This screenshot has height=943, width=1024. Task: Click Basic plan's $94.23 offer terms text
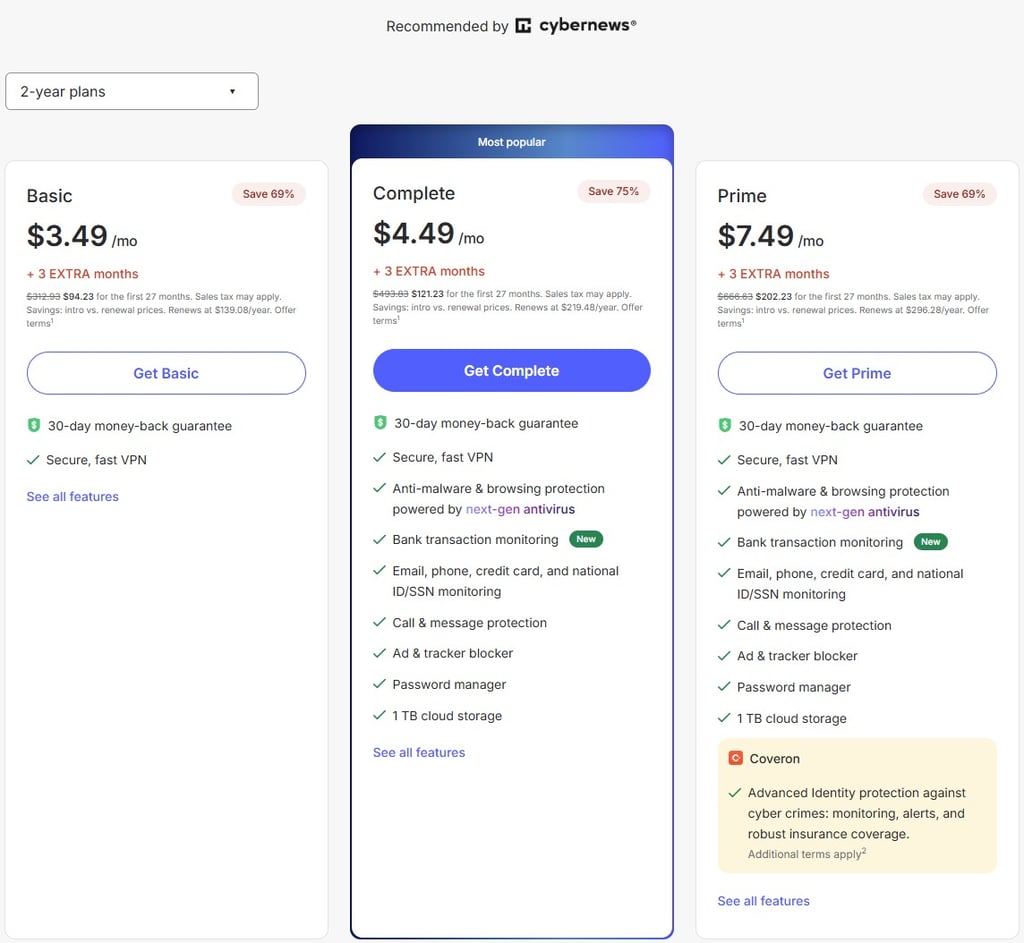pyautogui.click(x=161, y=310)
